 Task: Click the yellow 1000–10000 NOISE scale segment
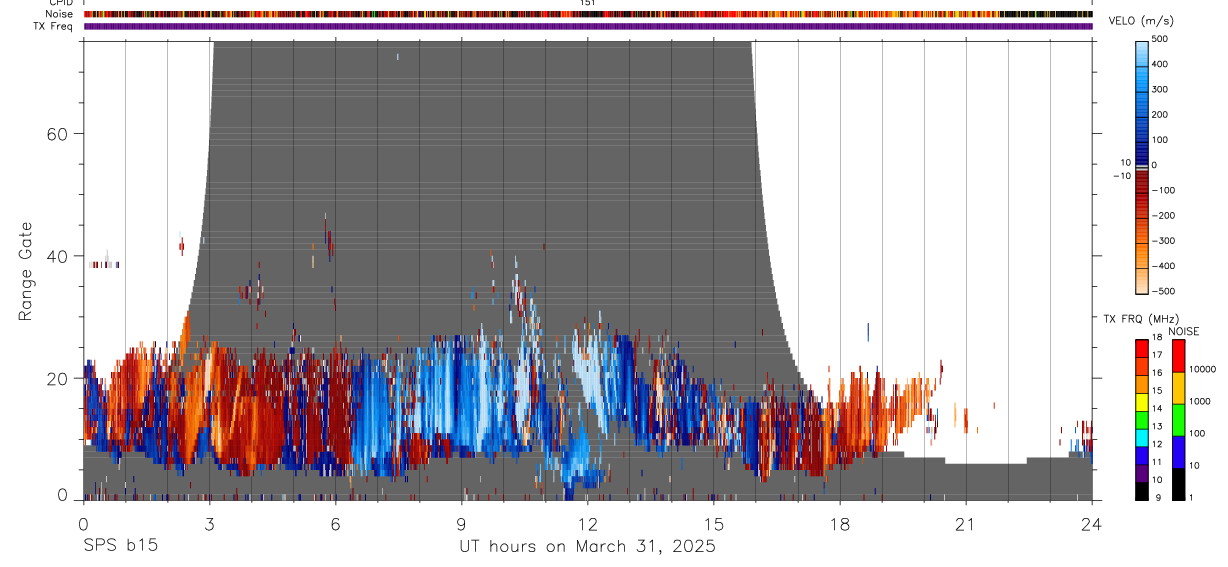[1179, 388]
